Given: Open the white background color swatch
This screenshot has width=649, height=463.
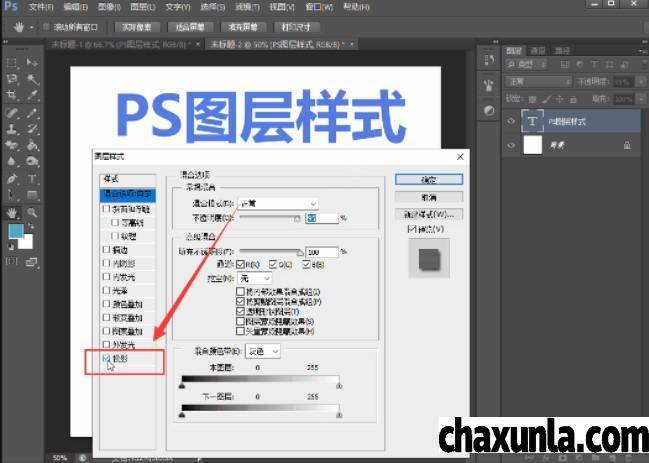Looking at the screenshot, I should point(27,243).
